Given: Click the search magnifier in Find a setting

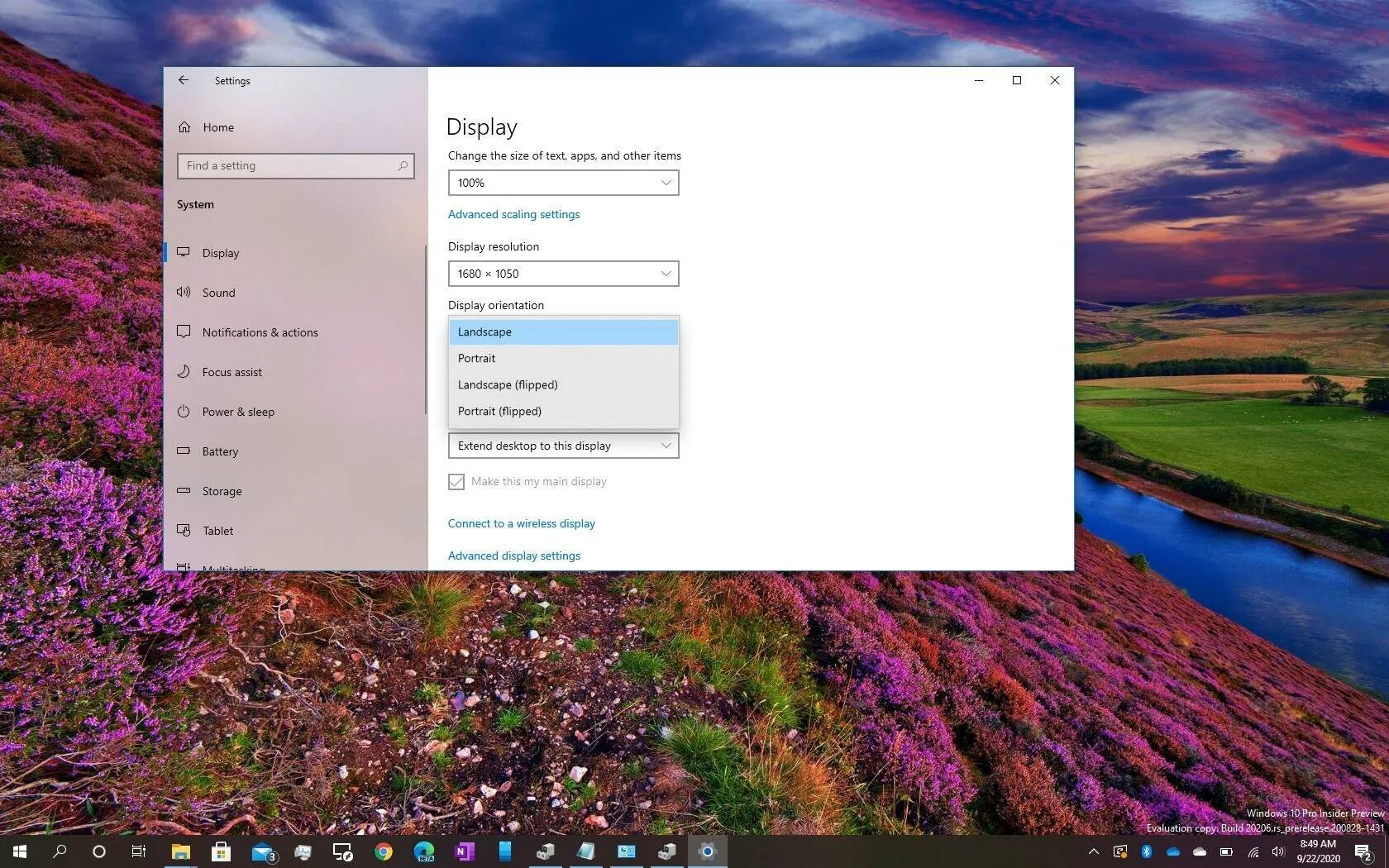Looking at the screenshot, I should (403, 166).
